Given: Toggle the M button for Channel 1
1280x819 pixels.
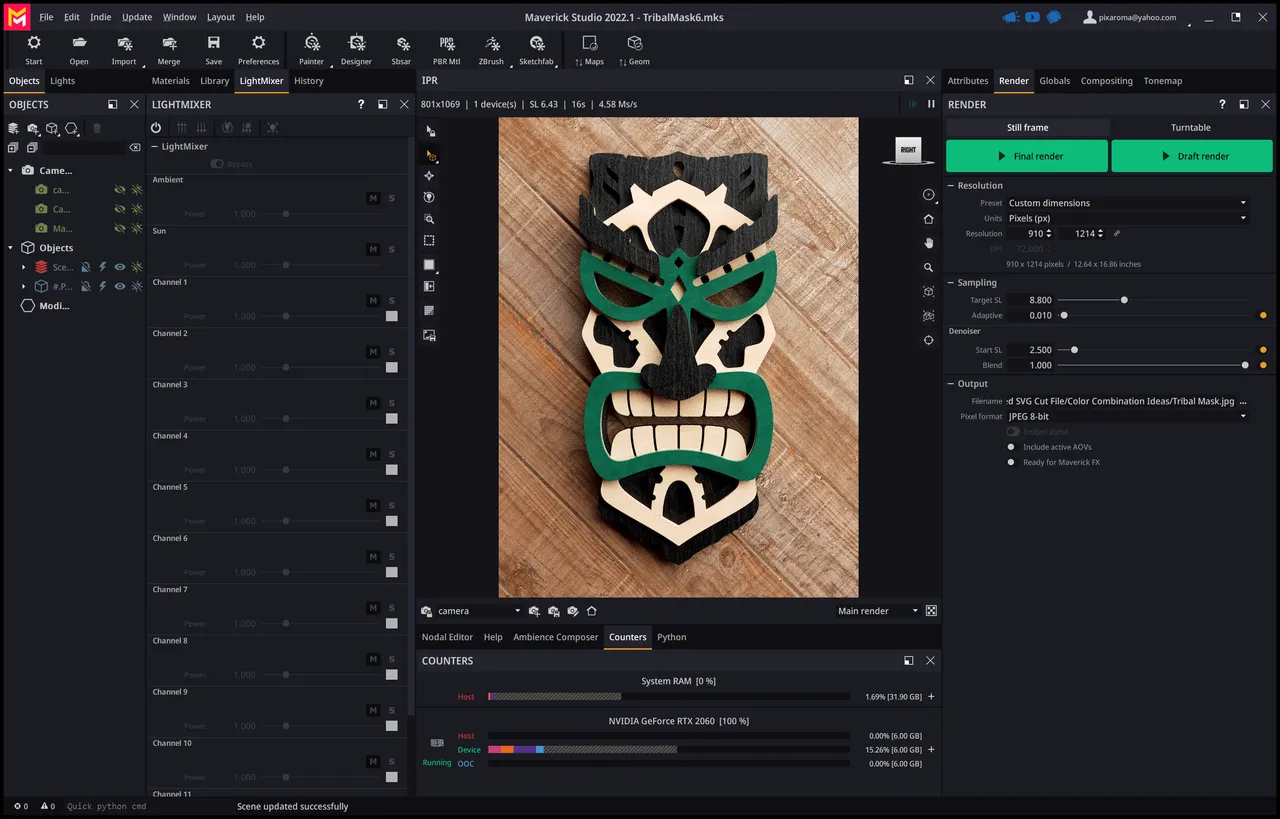Looking at the screenshot, I should (x=373, y=300).
